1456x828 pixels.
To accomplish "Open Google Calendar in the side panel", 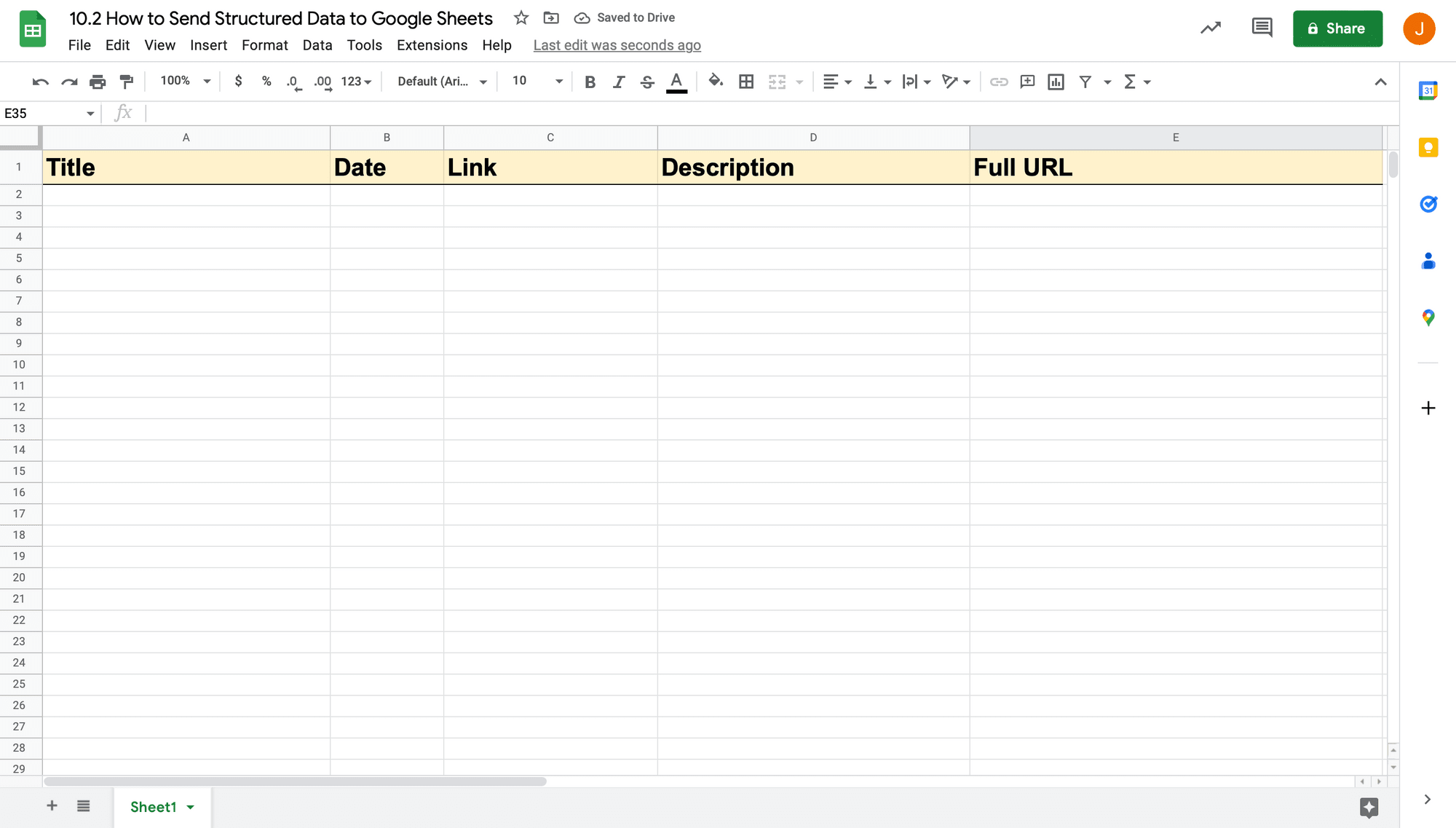I will 1428,90.
